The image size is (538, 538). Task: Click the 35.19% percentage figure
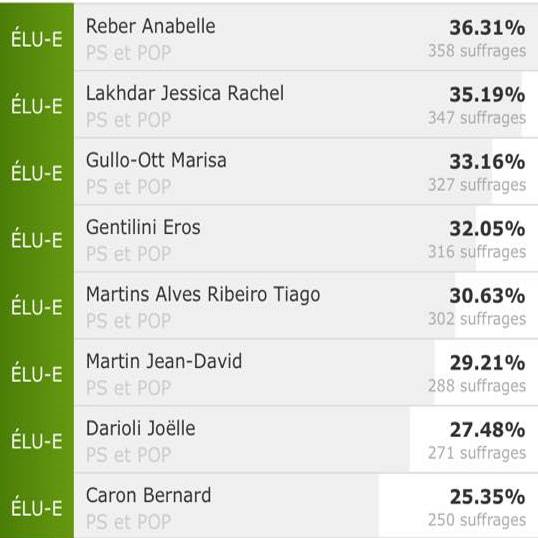click(x=488, y=95)
